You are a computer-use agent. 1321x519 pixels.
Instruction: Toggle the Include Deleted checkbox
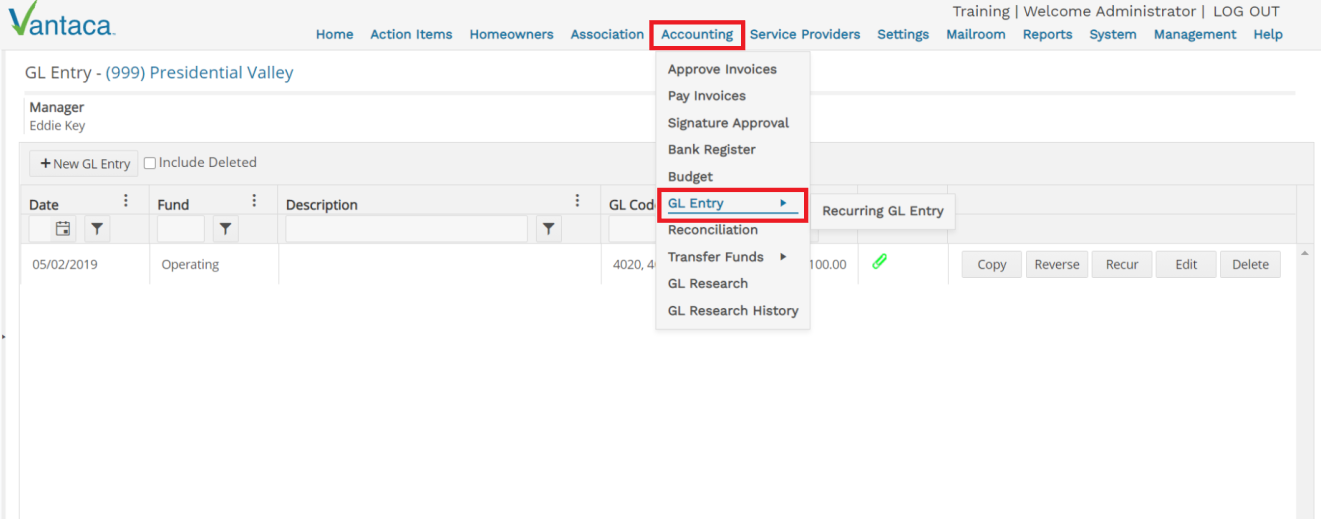coord(150,163)
